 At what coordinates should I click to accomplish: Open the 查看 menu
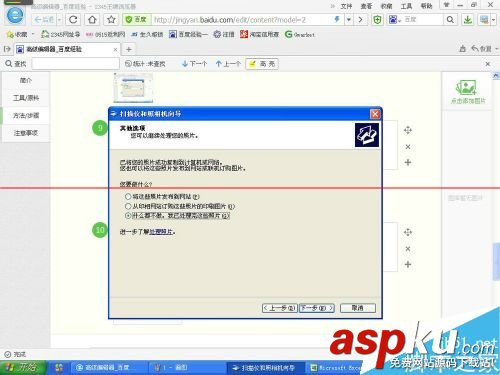pos(366,6)
